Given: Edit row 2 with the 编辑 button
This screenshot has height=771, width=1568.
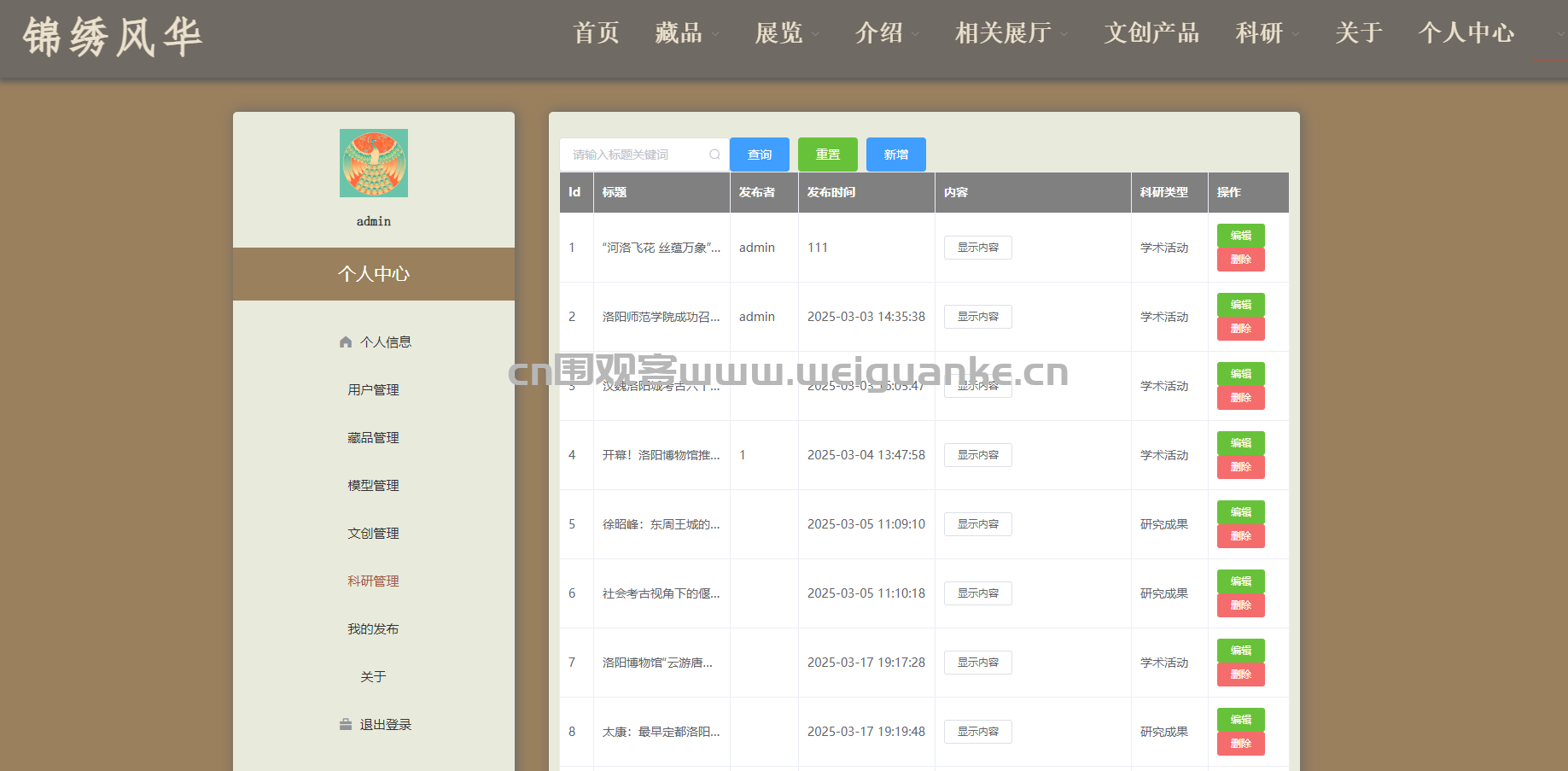Looking at the screenshot, I should click(1240, 305).
